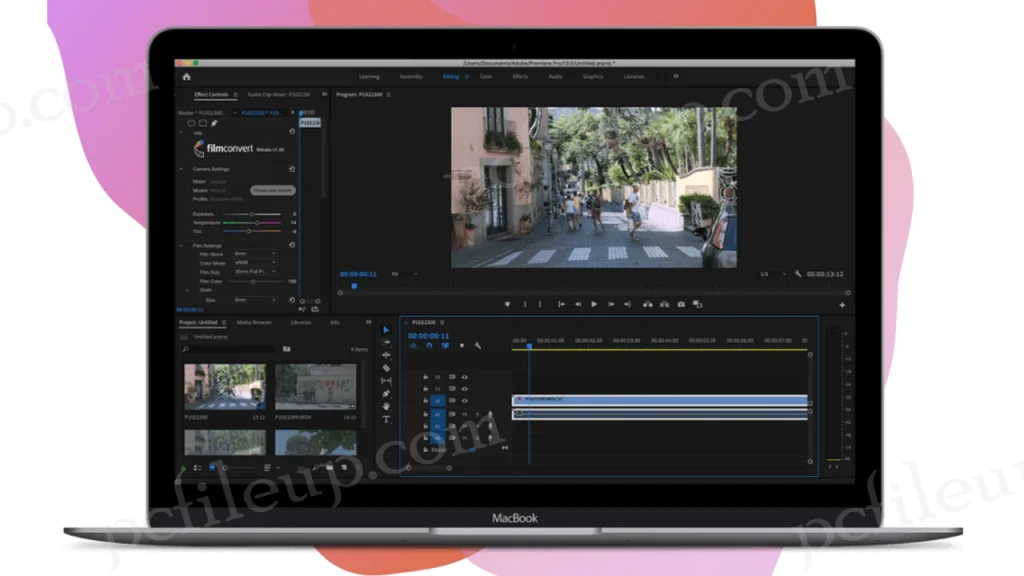Select the P1022300 clip thumbnail in Project
This screenshot has width=1024, height=576.
[225, 386]
